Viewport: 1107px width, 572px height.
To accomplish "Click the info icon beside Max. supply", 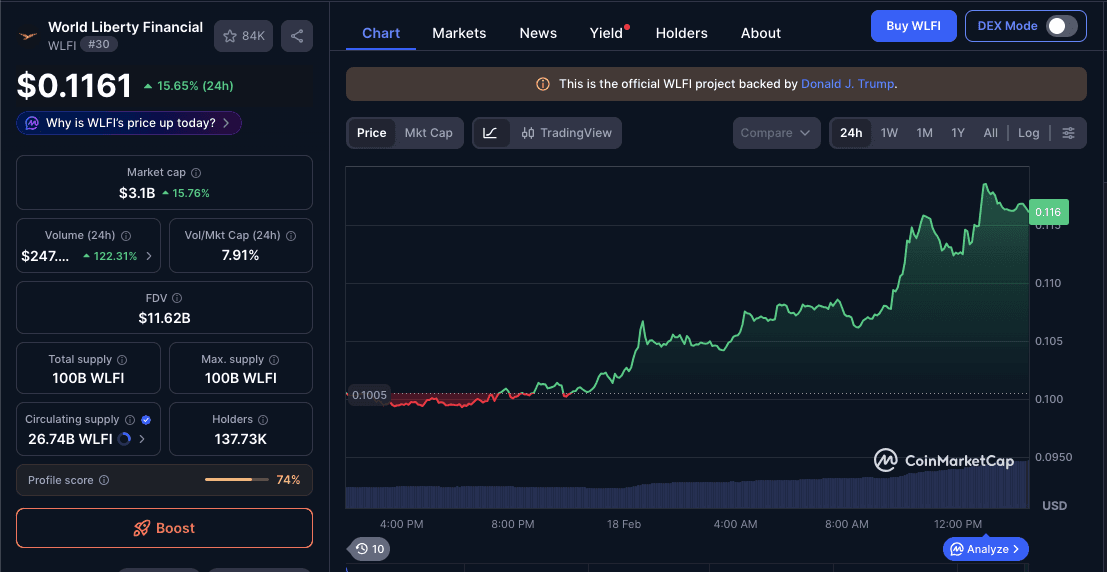I will coord(274,359).
